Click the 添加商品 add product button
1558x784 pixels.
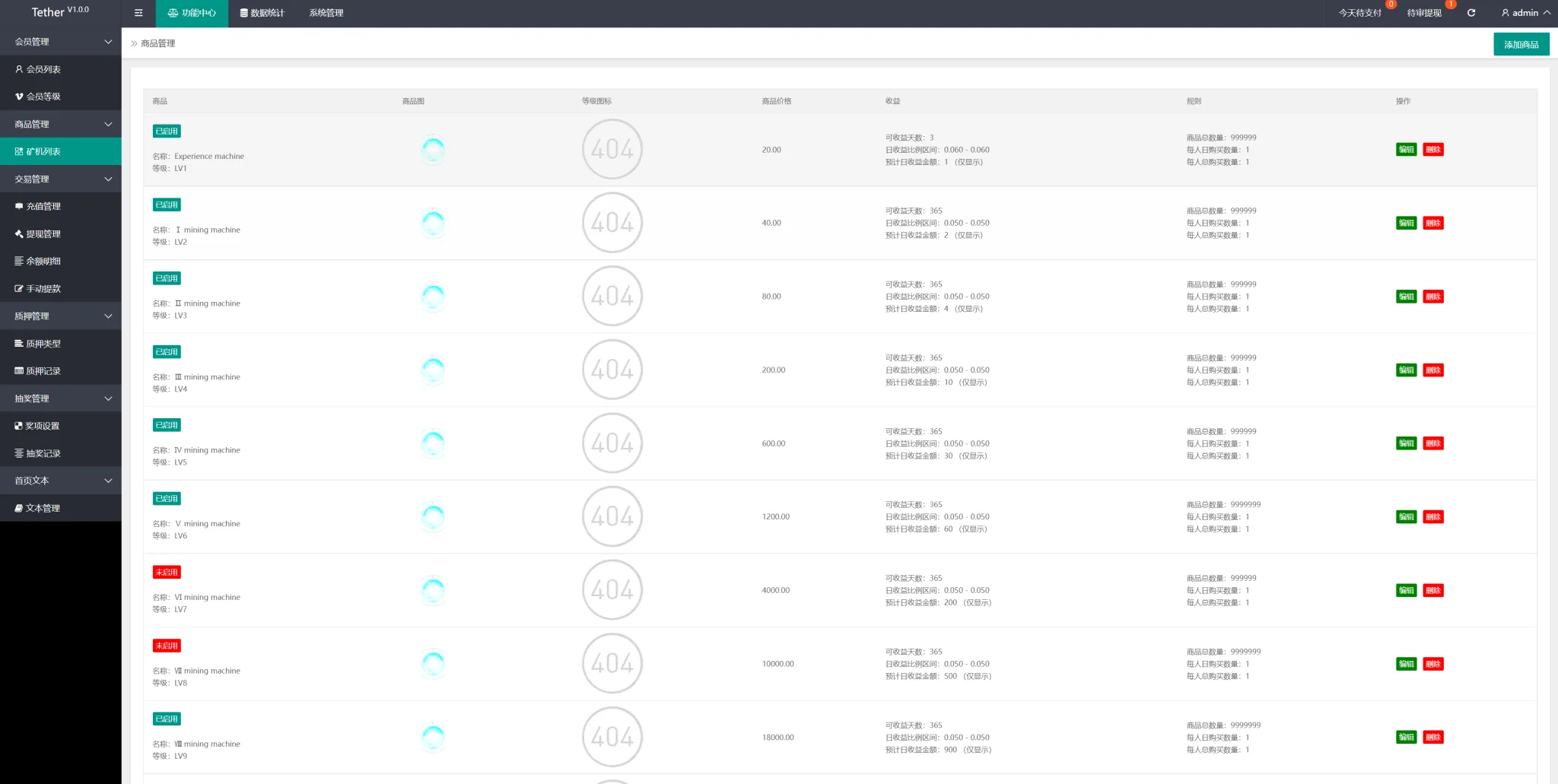(x=1521, y=44)
